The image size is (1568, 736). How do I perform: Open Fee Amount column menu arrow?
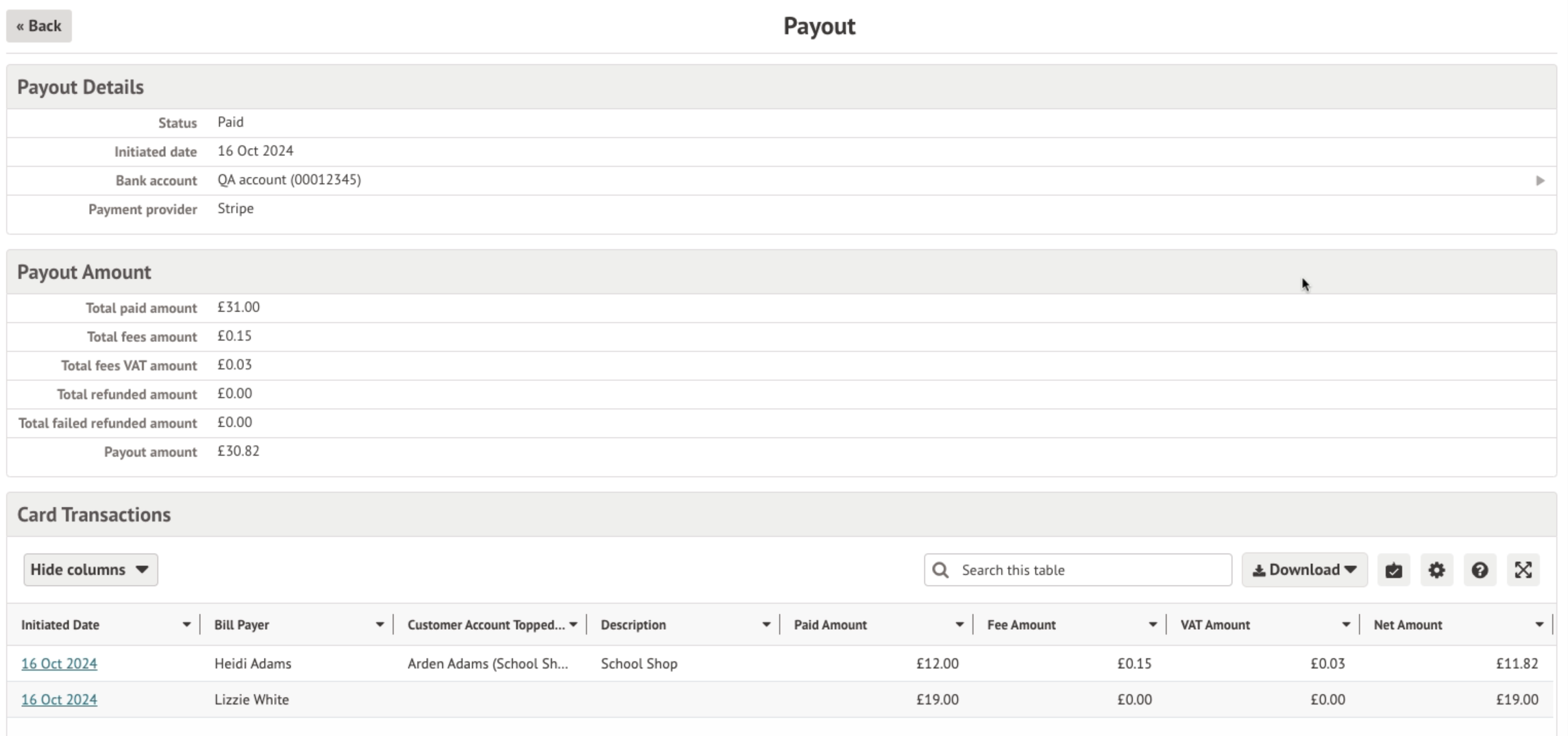[x=1152, y=625]
